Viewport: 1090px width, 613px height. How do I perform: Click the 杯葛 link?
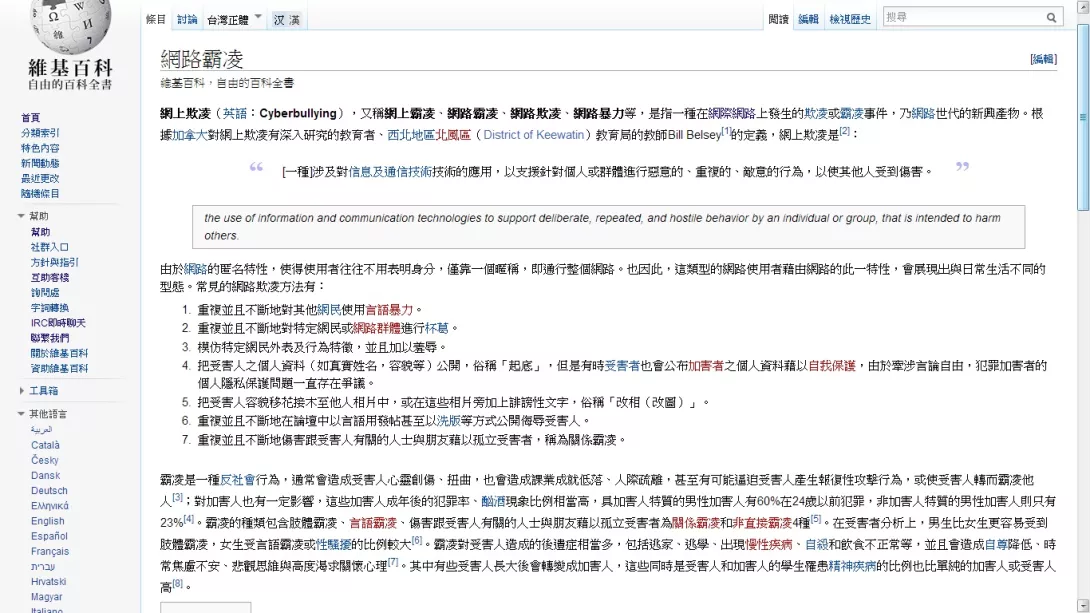(x=437, y=328)
